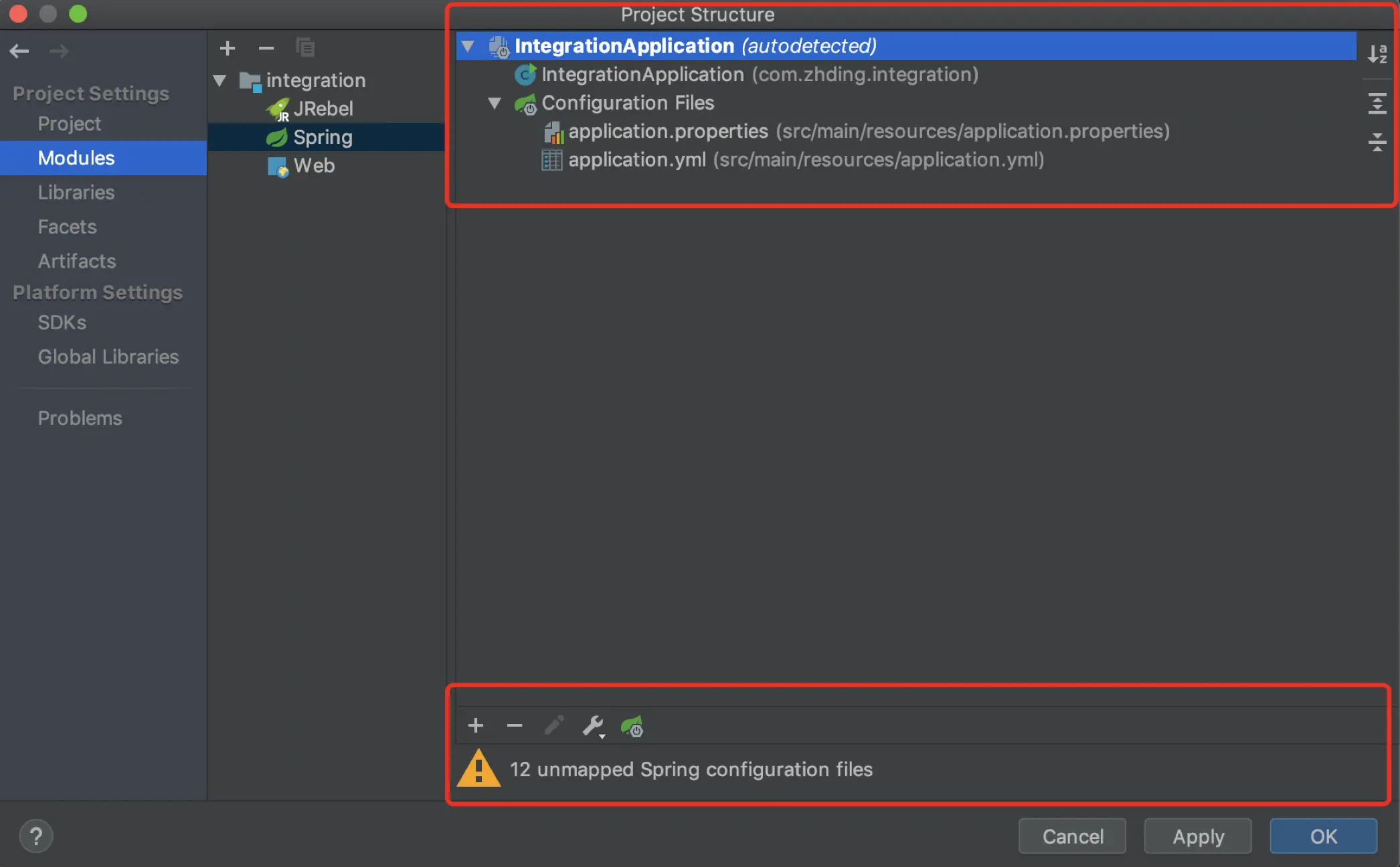
Task: Click the minus icon in the bottom toolbar
Action: tap(514, 725)
